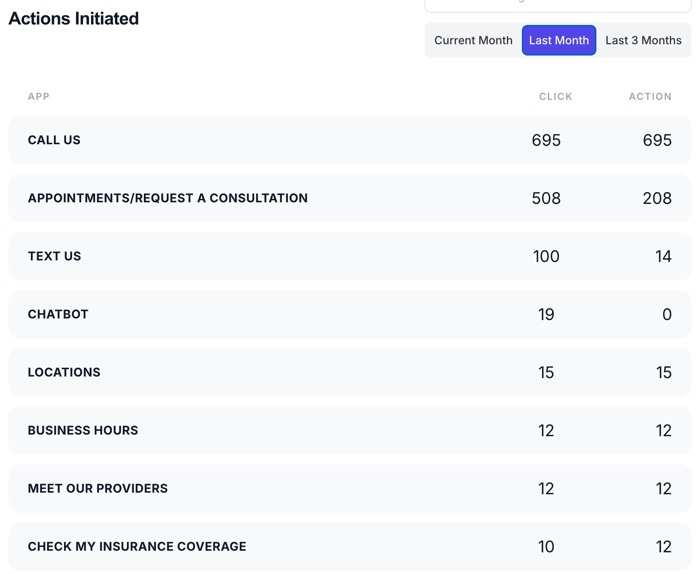Screen dimensions: 700x574
Task: Select the CALL US row label
Action: tap(54, 140)
